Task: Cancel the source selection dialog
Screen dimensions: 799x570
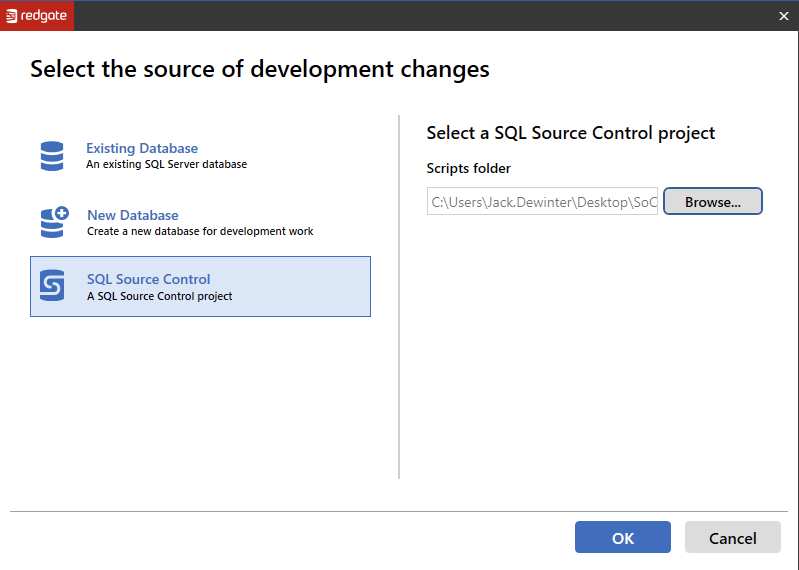Action: (732, 538)
